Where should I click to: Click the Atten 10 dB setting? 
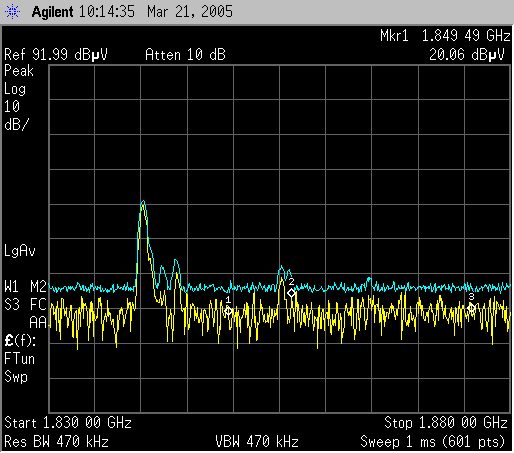185,55
